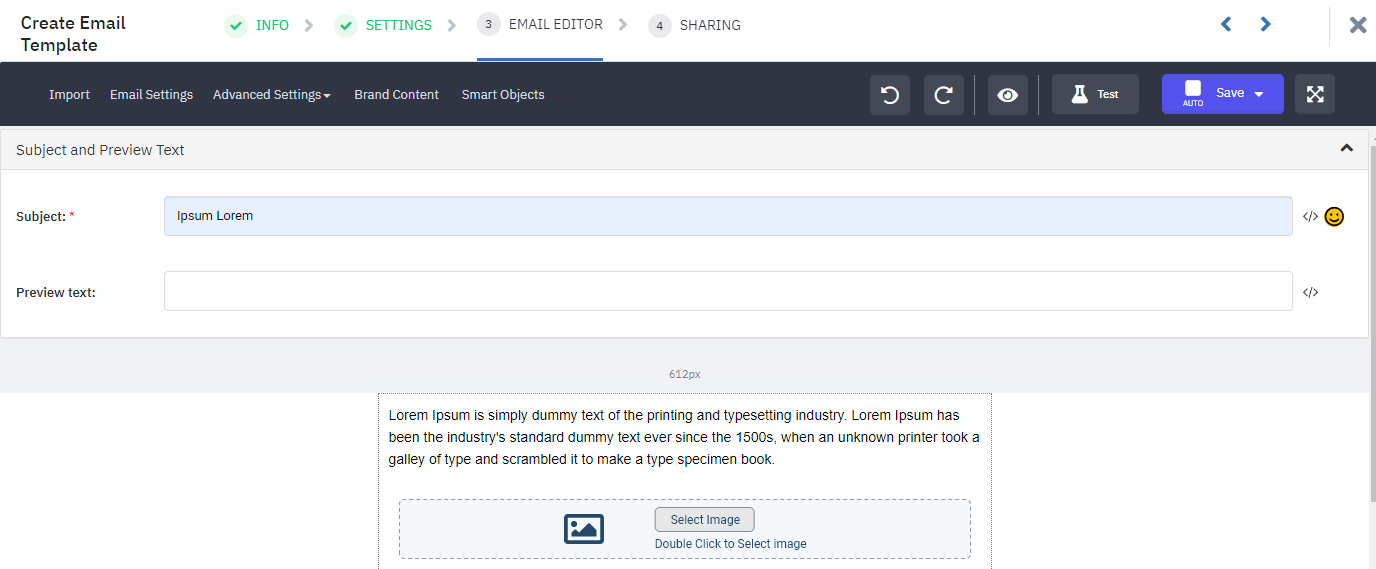Expand the Save dropdown arrow
Viewport: 1376px width, 569px height.
[x=1259, y=94]
